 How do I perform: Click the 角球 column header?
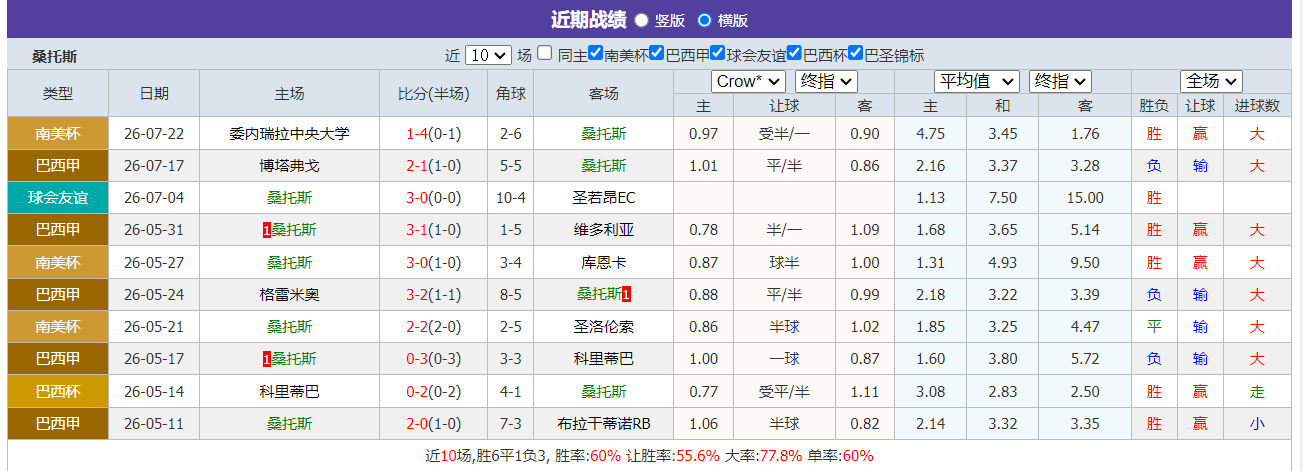click(510, 93)
